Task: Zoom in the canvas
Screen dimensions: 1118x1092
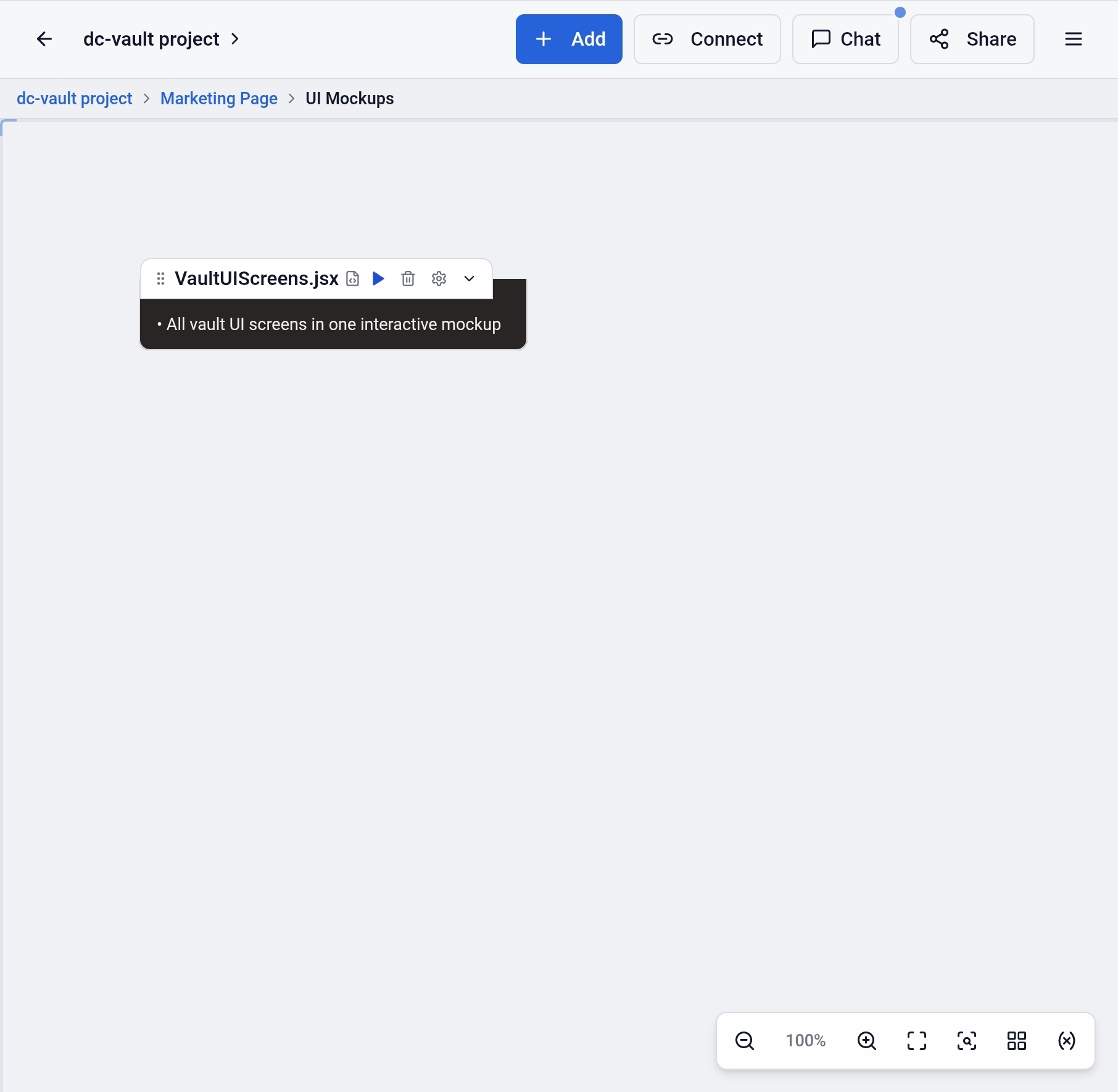Action: point(867,1041)
